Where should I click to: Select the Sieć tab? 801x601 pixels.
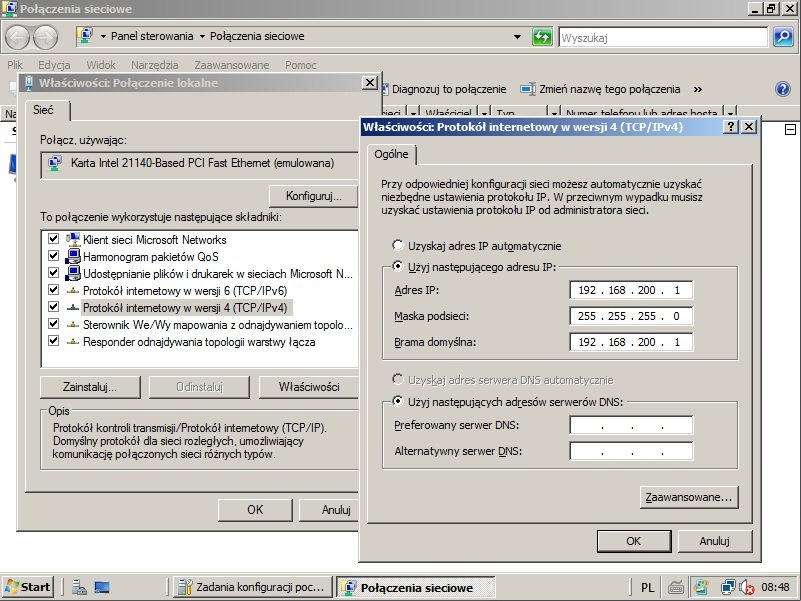pyautogui.click(x=44, y=110)
